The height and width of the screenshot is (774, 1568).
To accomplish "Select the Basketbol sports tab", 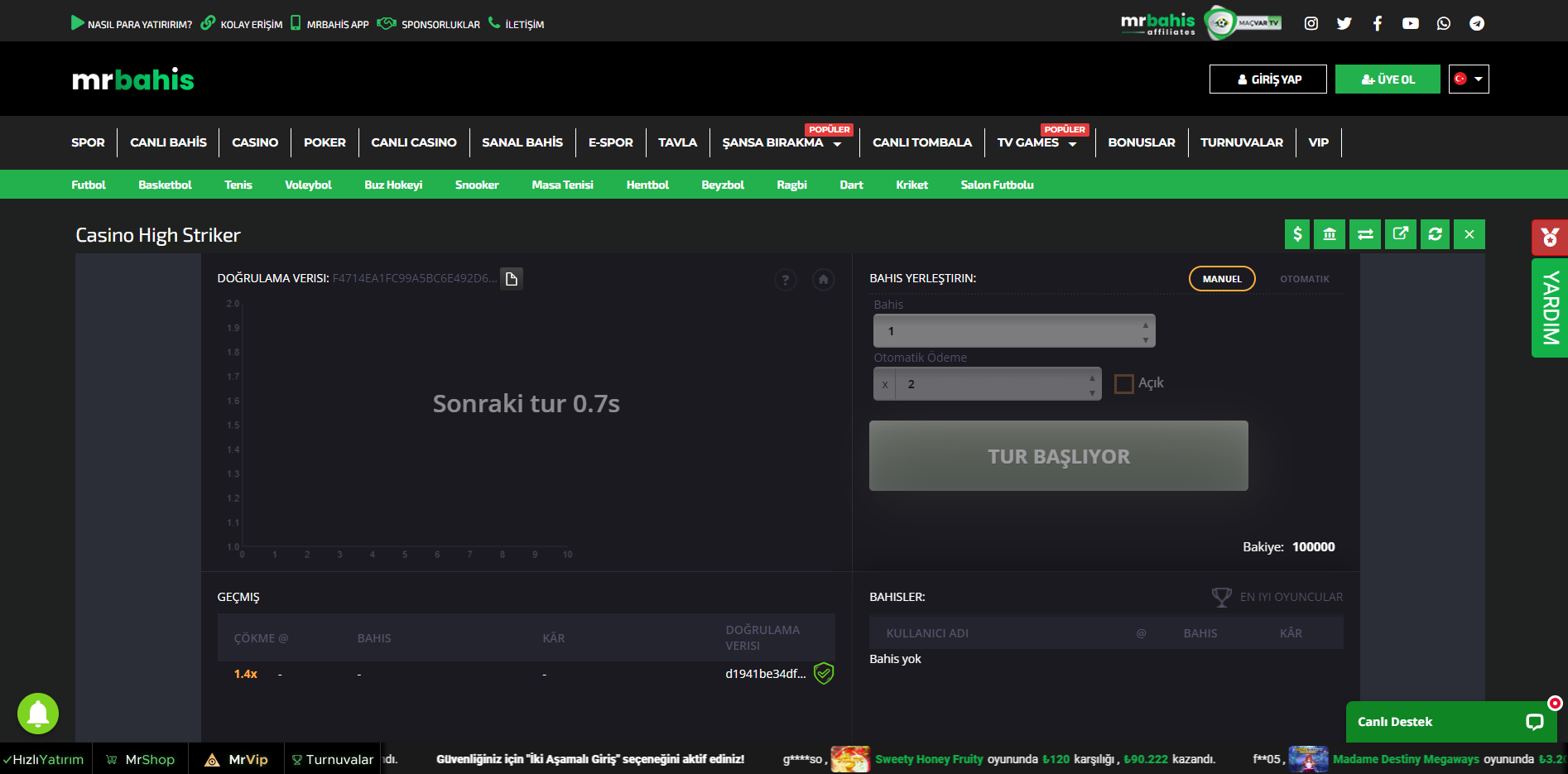I will 165,185.
